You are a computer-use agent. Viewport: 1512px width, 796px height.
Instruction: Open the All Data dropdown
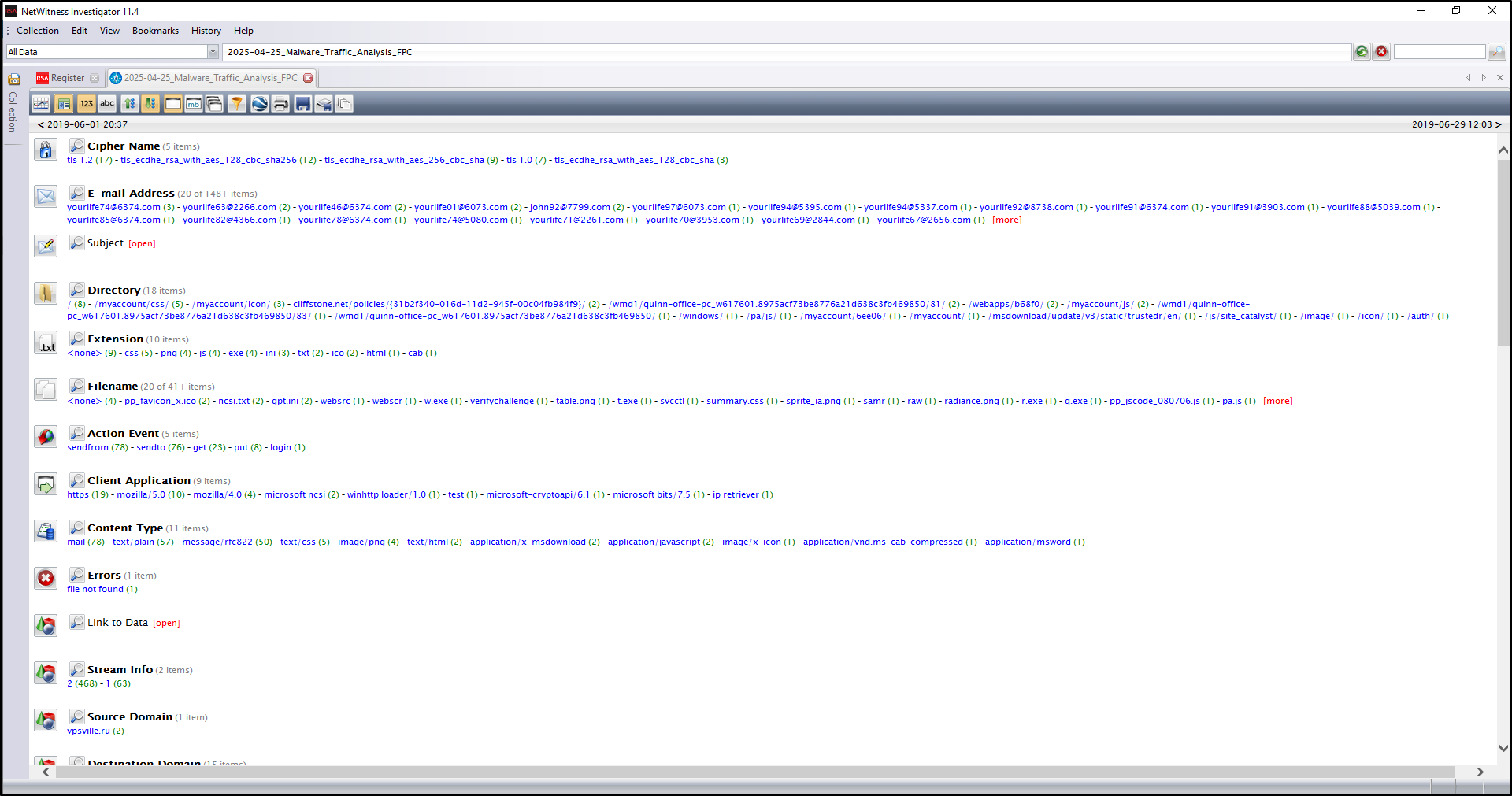(213, 52)
